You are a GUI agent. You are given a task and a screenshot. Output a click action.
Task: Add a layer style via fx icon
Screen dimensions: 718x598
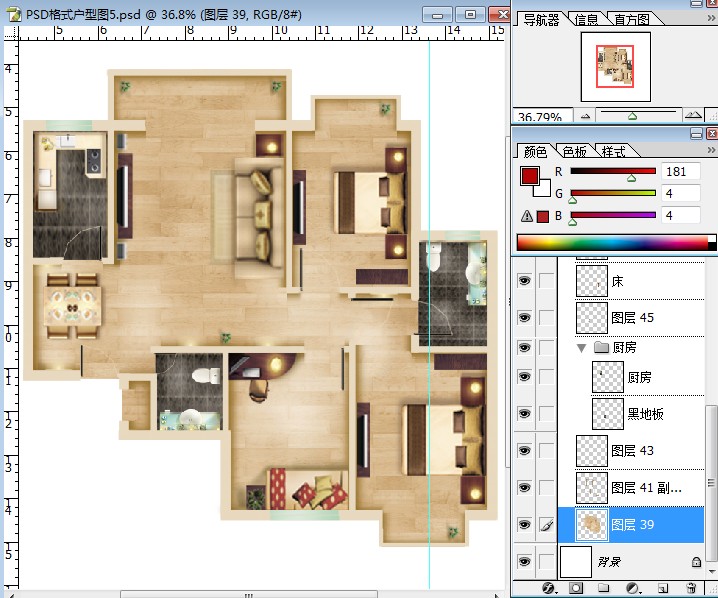(x=548, y=588)
